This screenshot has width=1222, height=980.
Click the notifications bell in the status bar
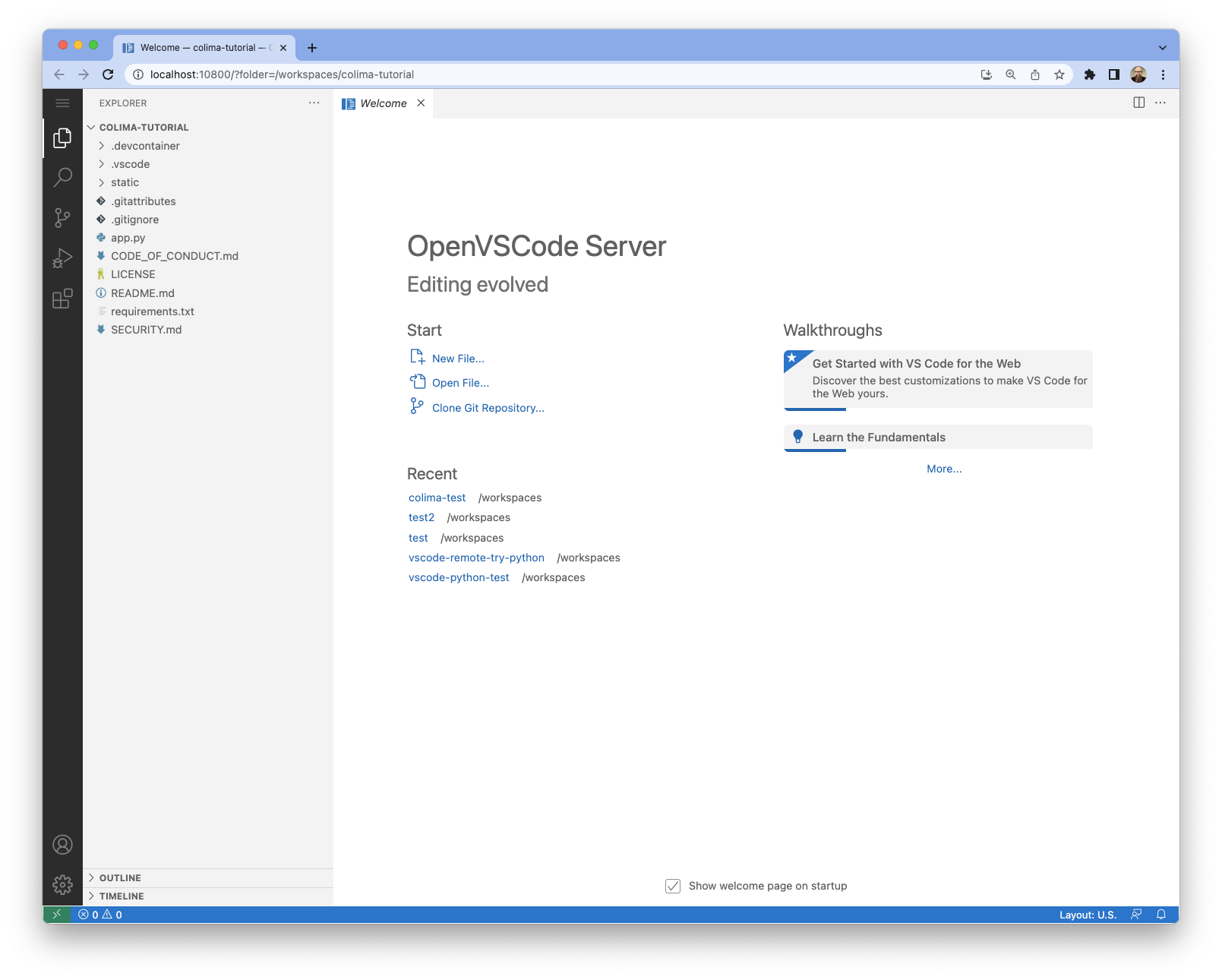tap(1160, 915)
